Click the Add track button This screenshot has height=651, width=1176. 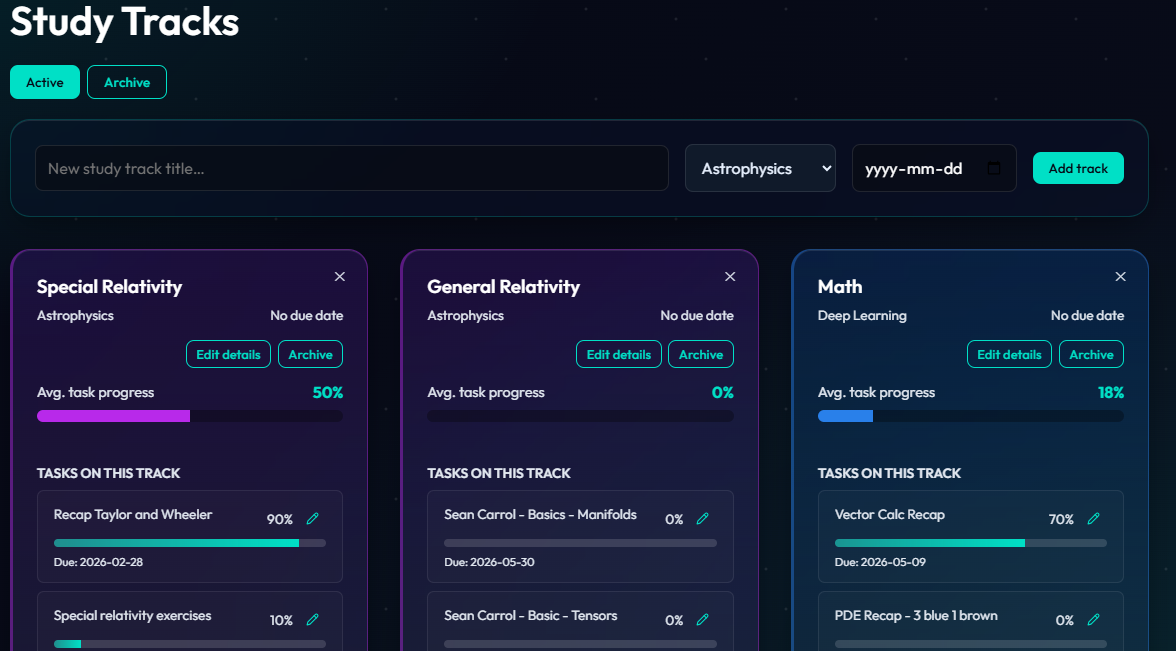[1078, 168]
